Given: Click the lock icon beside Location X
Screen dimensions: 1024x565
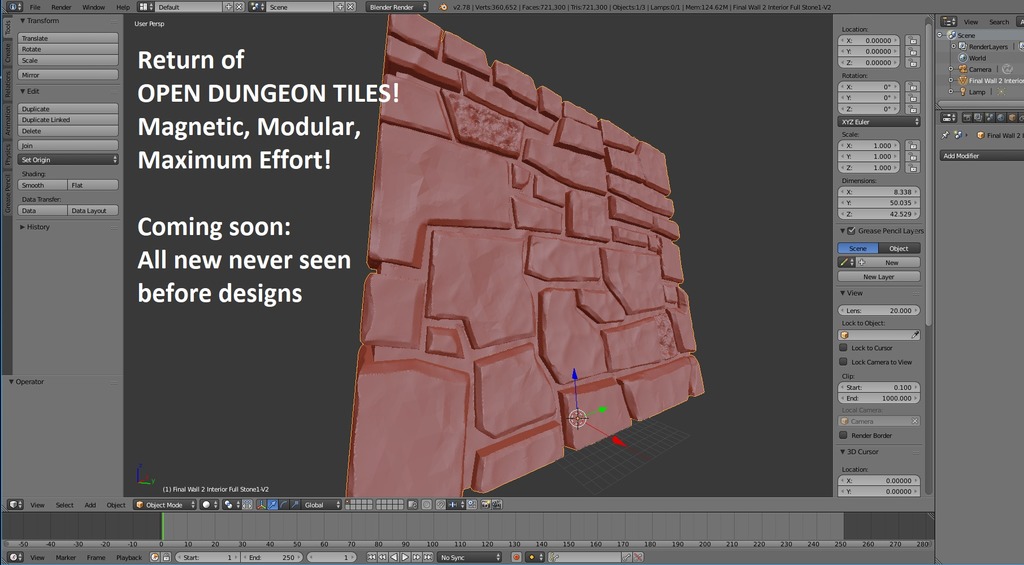Looking at the screenshot, I should (912, 40).
